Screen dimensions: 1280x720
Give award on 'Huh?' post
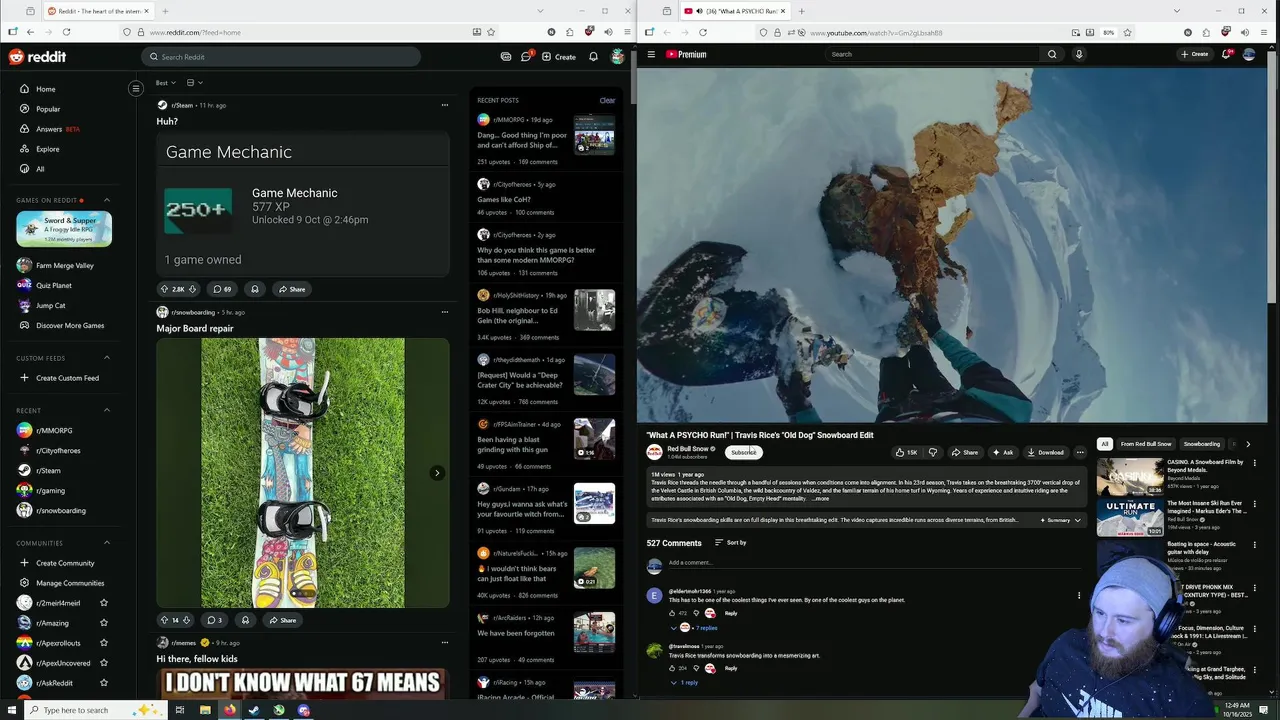[255, 289]
